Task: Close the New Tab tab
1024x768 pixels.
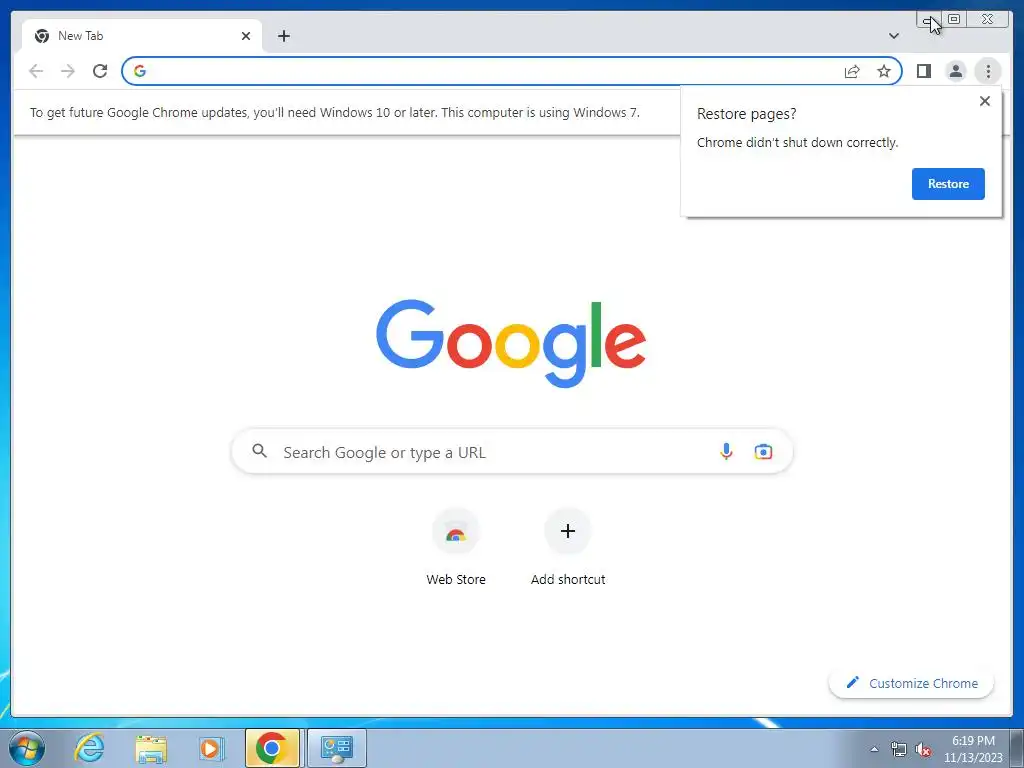Action: 246,36
